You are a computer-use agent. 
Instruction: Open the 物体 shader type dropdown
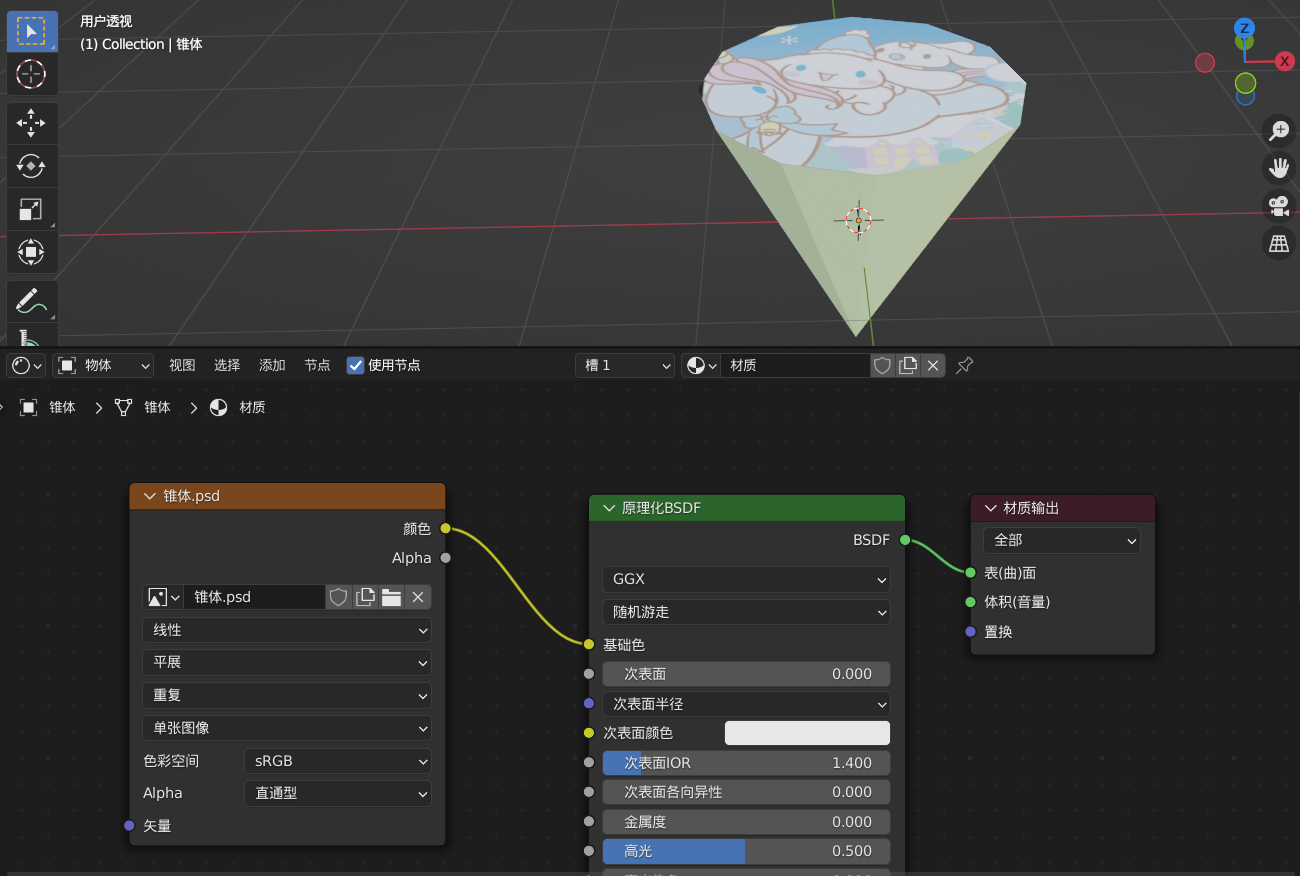(x=104, y=365)
